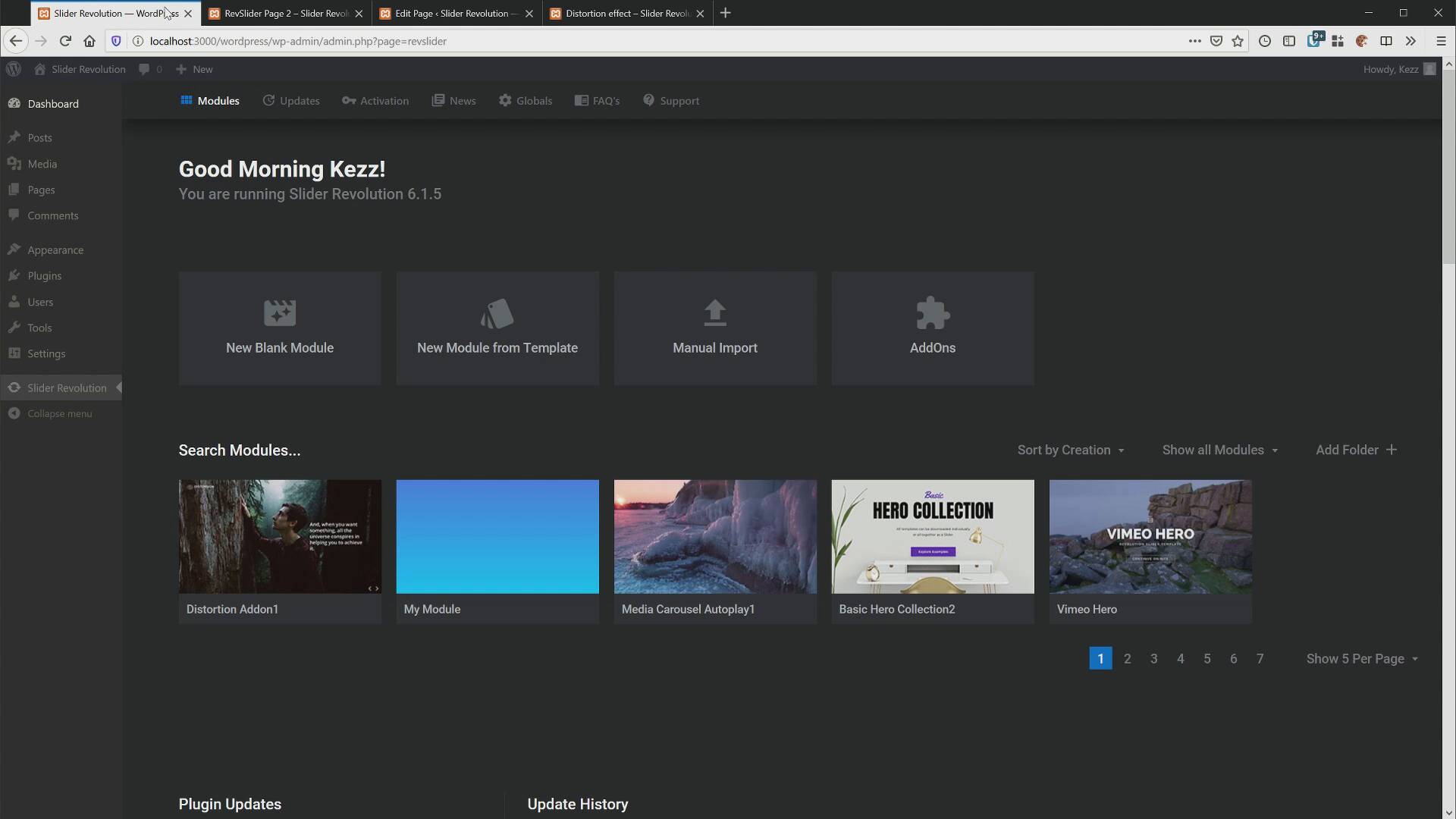Open the Activation tab
Viewport: 1456px width, 819px height.
coord(375,101)
